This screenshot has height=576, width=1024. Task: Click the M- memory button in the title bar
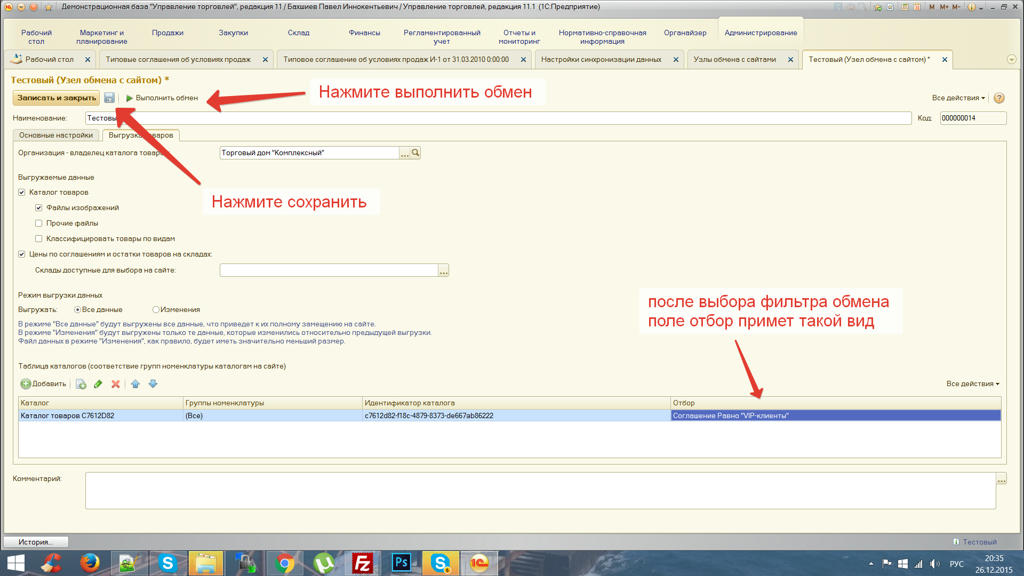pyautogui.click(x=956, y=7)
